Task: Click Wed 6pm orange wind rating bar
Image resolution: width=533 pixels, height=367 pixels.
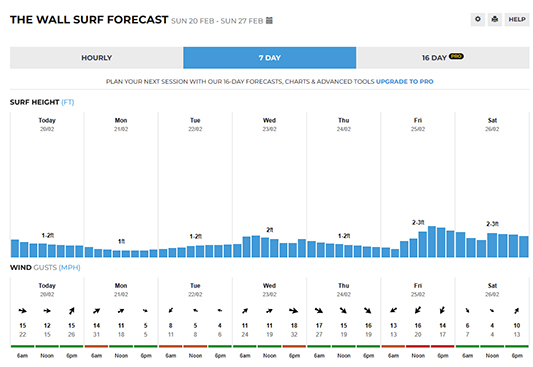Action: click(x=294, y=346)
